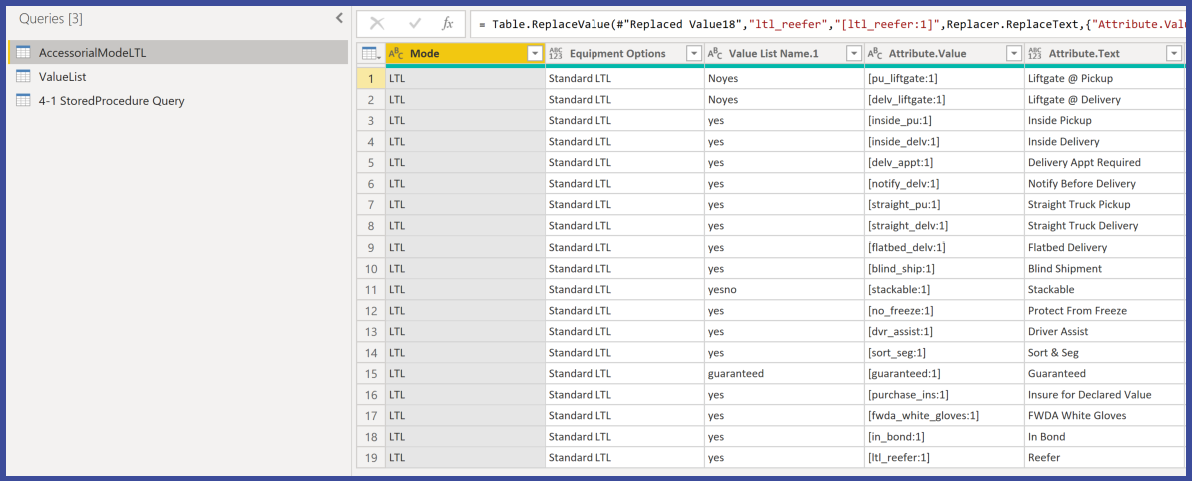Click the Noyes cell in row 2
This screenshot has width=1192, height=482.
(785, 100)
